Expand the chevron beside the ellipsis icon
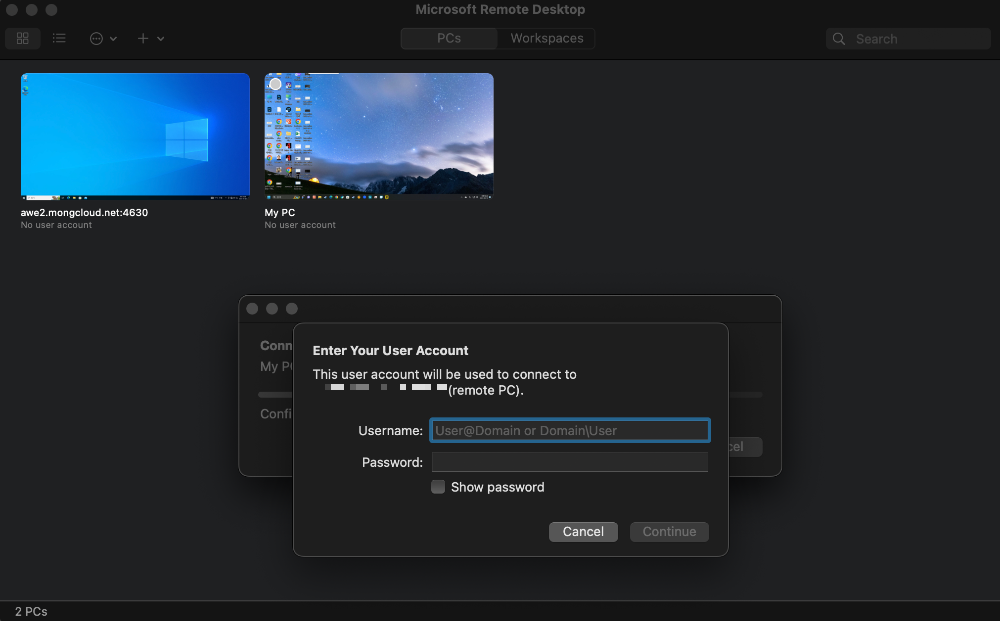Image resolution: width=1000 pixels, height=621 pixels. (113, 39)
